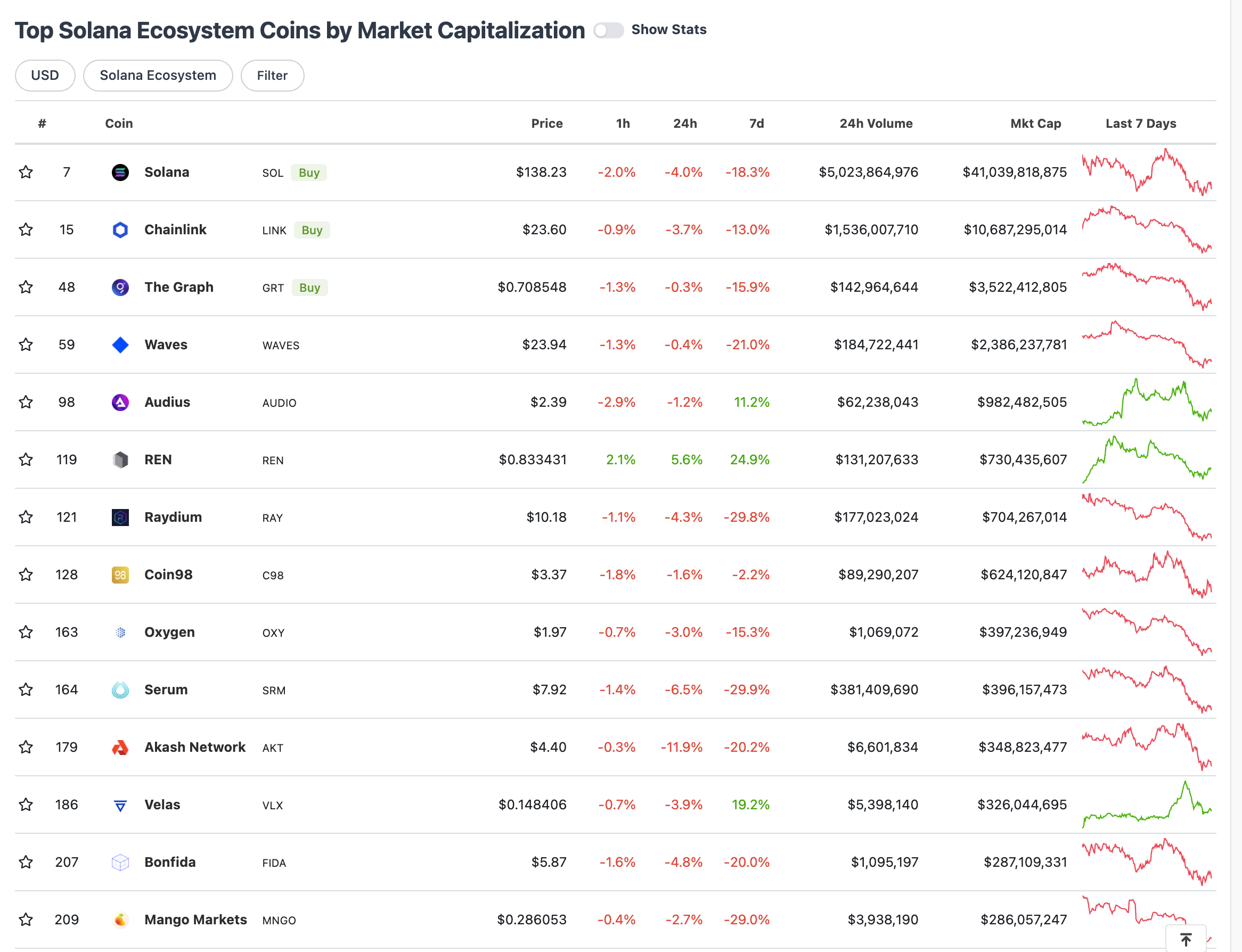The image size is (1242, 952).
Task: Star Akash Network as a favorite
Action: point(26,748)
